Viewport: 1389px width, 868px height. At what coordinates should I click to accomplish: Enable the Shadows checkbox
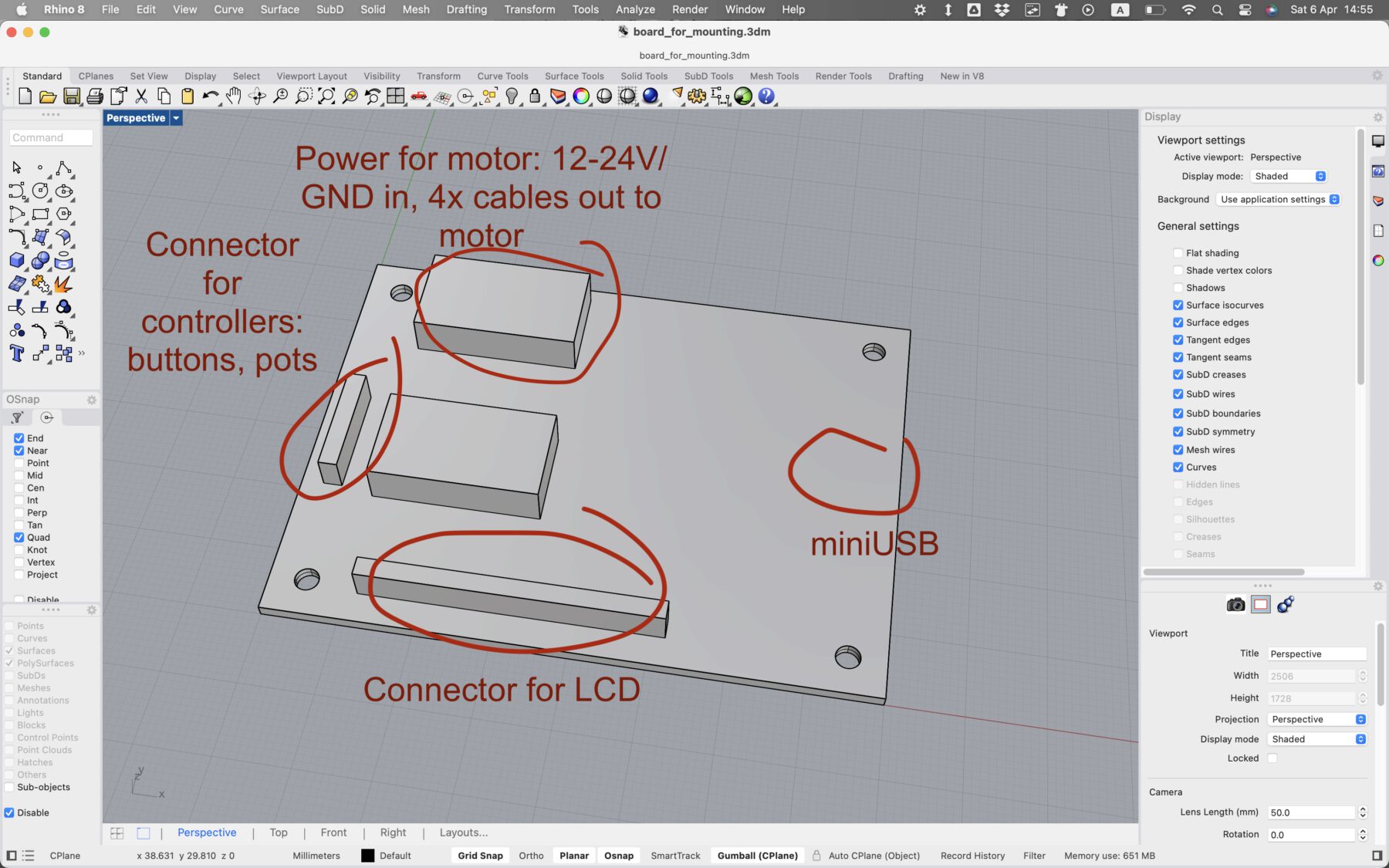coord(1178,288)
